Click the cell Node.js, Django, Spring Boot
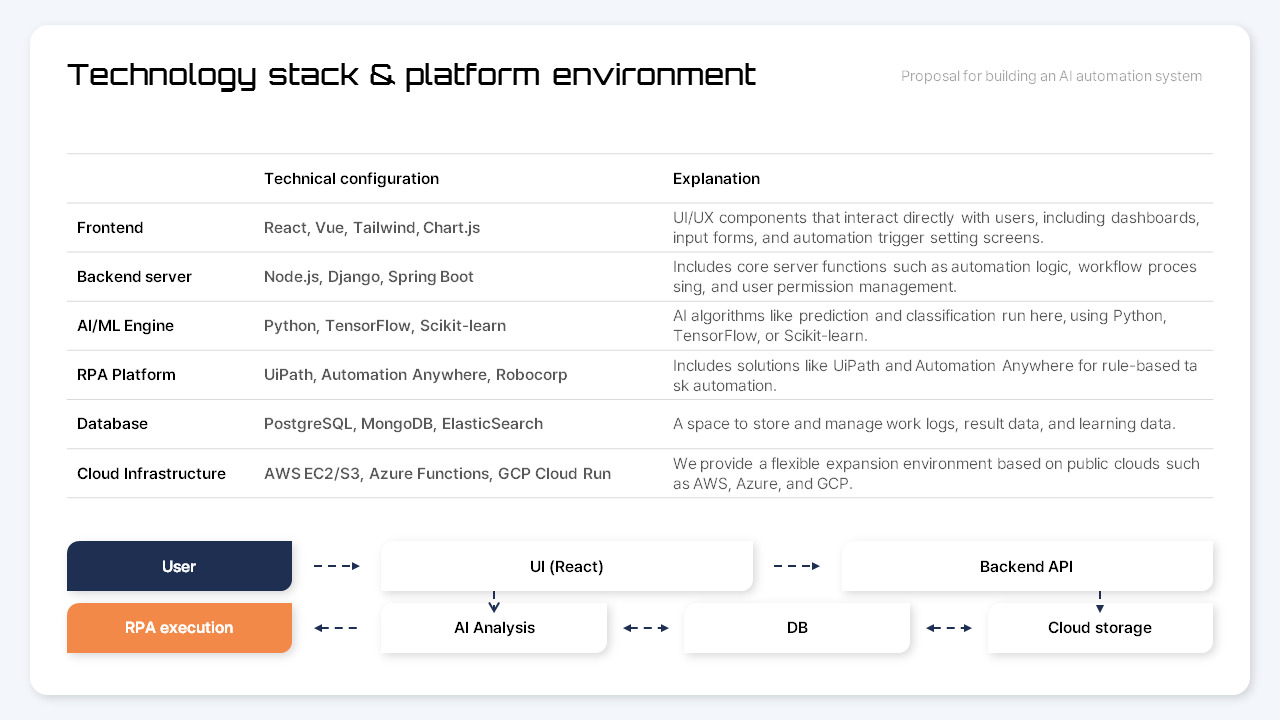Viewport: 1280px width, 720px height. 369,277
